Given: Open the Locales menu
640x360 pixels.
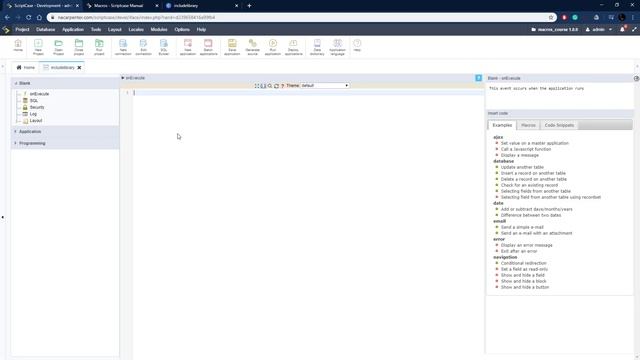Looking at the screenshot, I should (136, 29).
